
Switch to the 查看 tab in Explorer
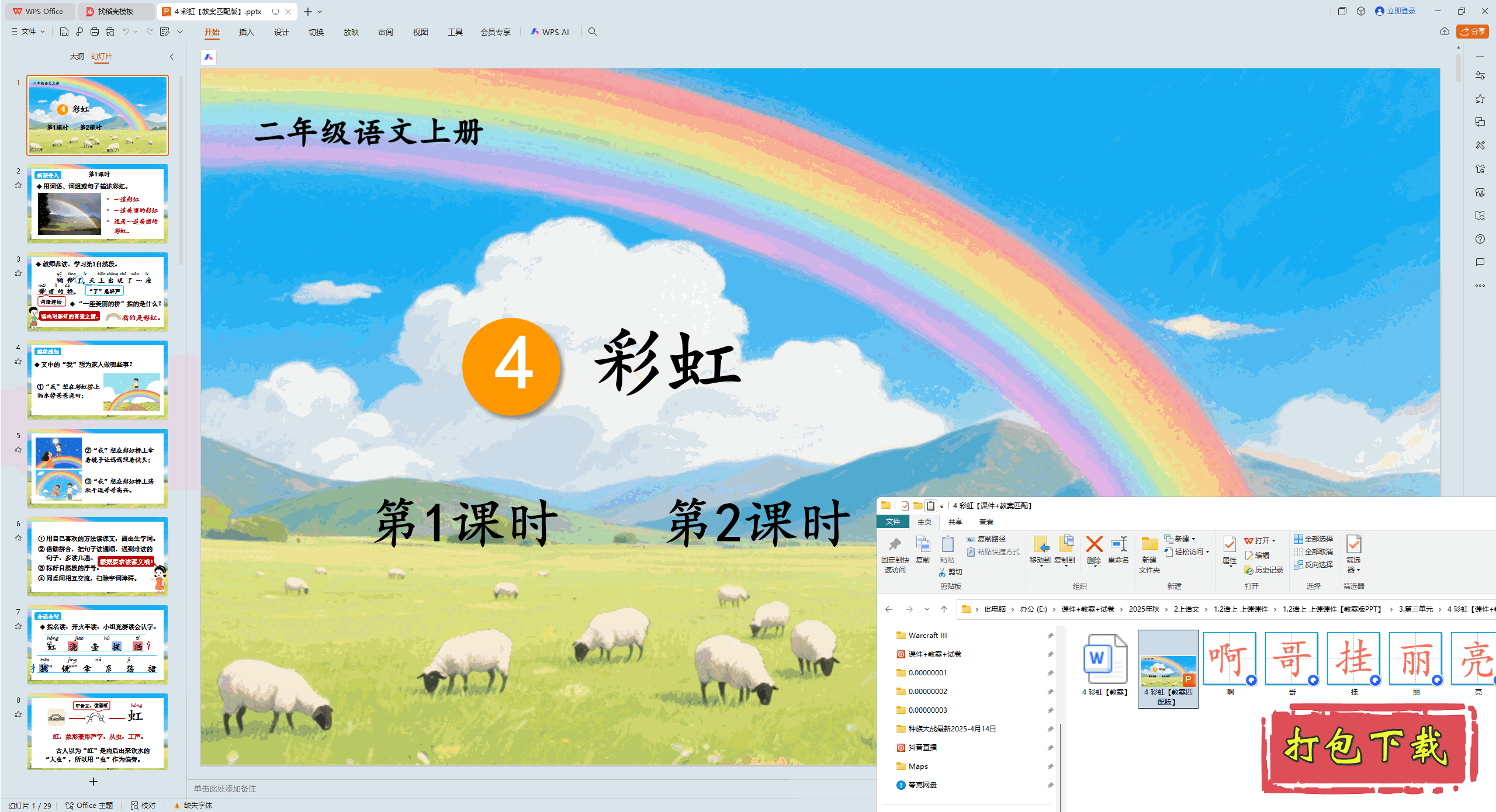point(986,522)
